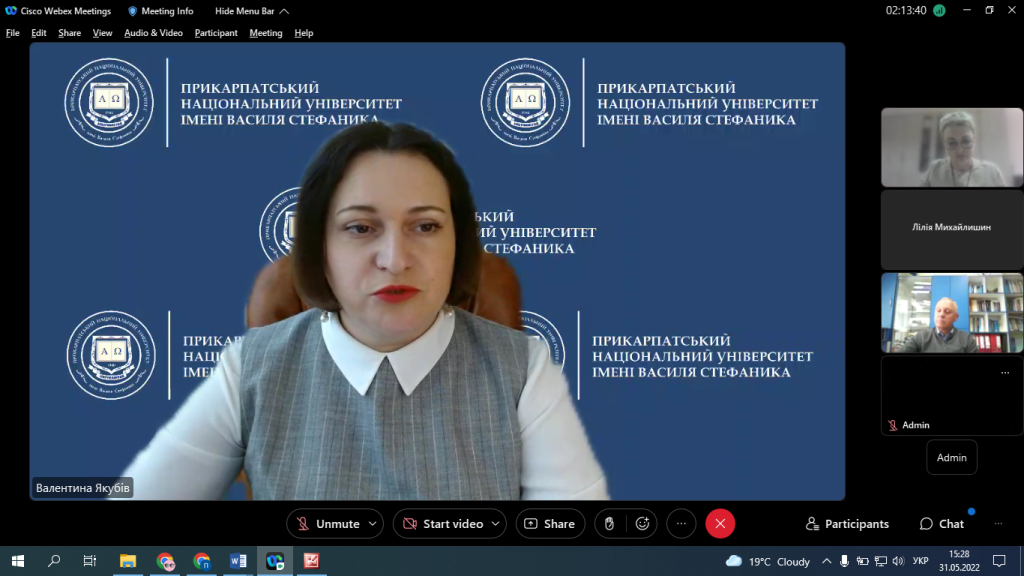
Task: Click the Meeting Info shield icon
Action: [132, 11]
